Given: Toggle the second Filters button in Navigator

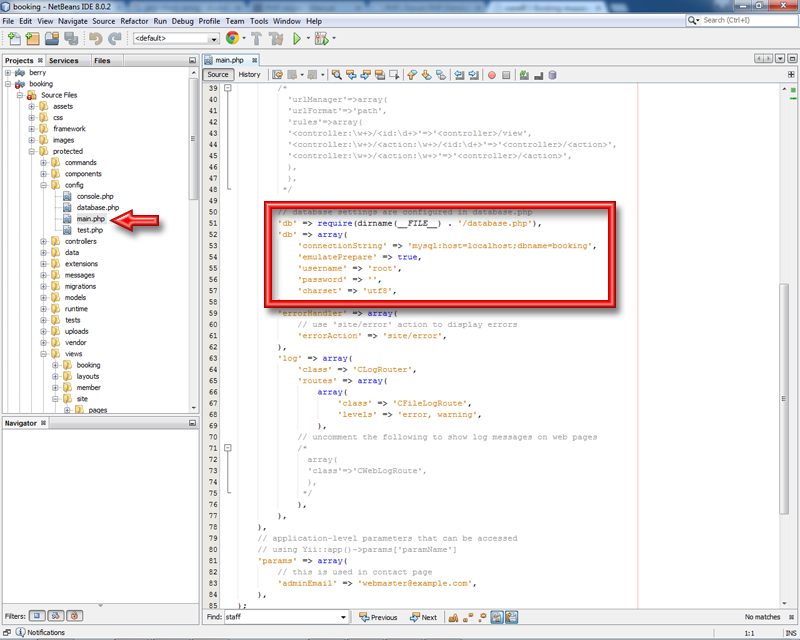Looking at the screenshot, I should 56,616.
